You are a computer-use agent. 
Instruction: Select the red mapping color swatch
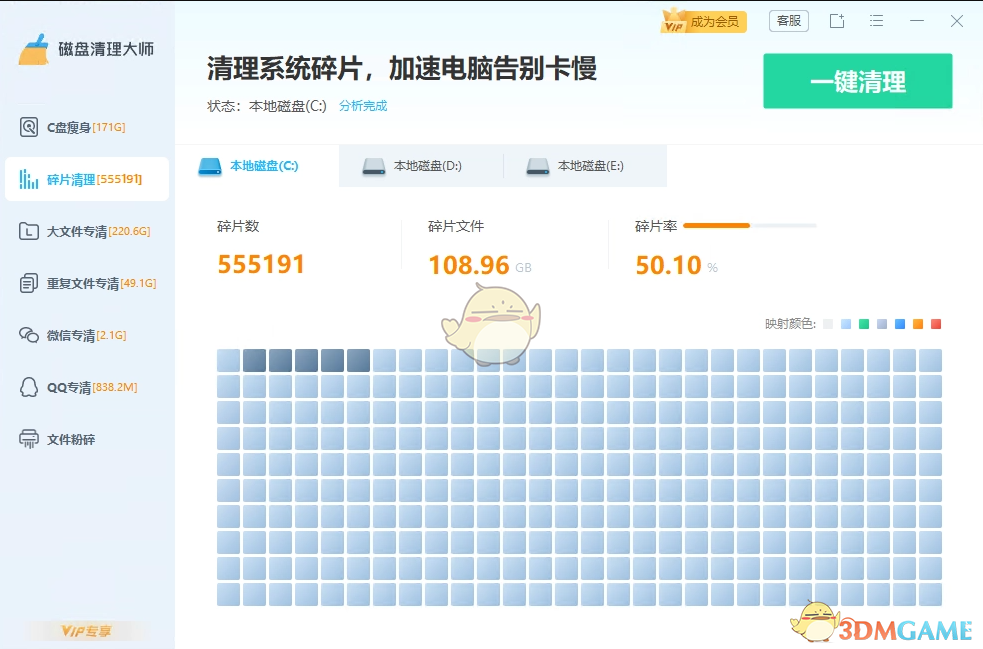coord(936,324)
